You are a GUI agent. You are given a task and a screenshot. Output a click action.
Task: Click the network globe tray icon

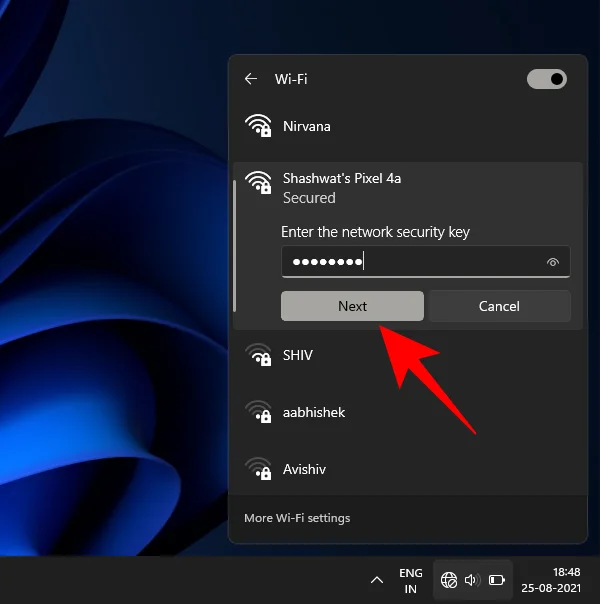tap(449, 580)
